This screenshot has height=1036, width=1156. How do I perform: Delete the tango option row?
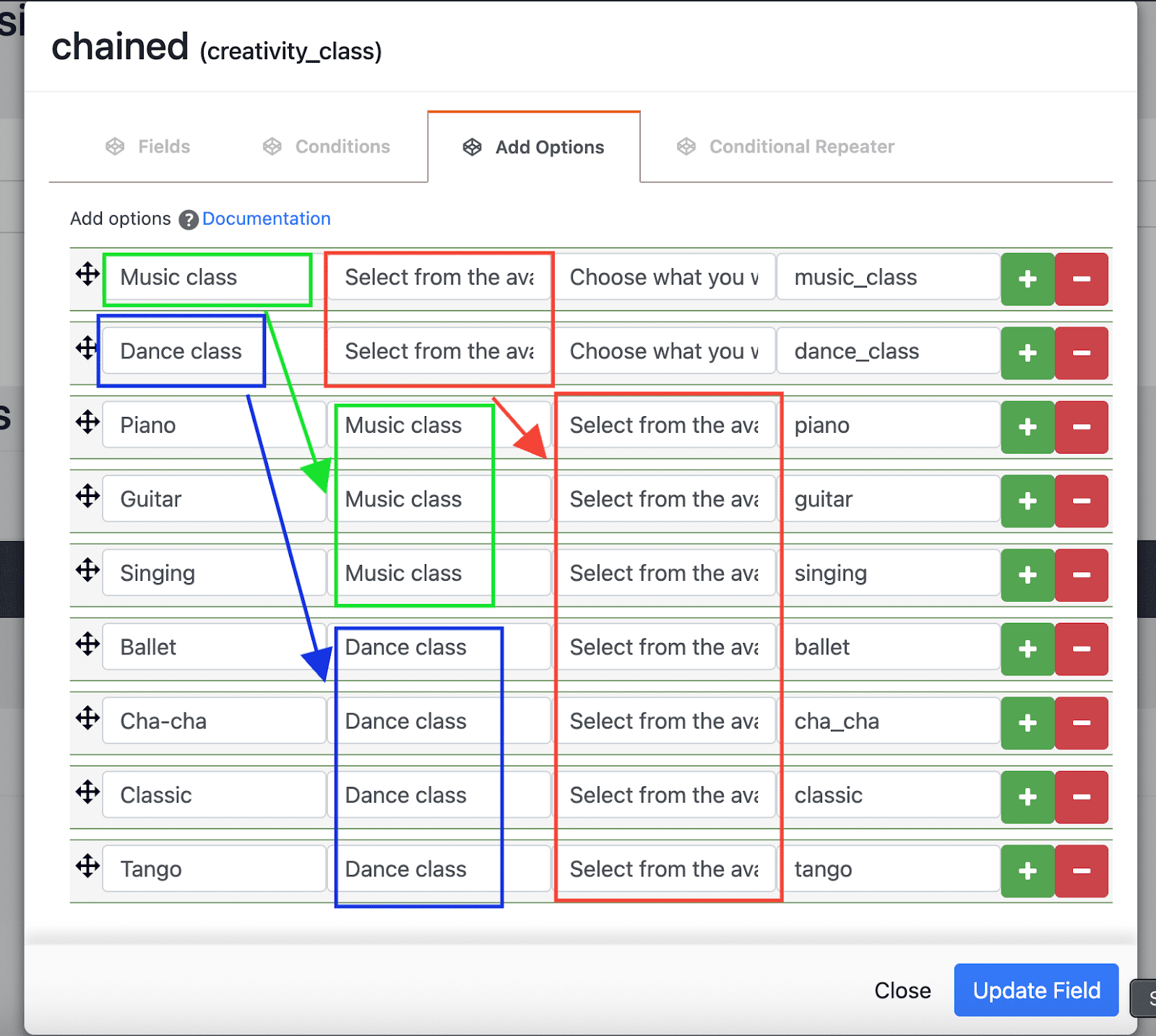[1081, 871]
